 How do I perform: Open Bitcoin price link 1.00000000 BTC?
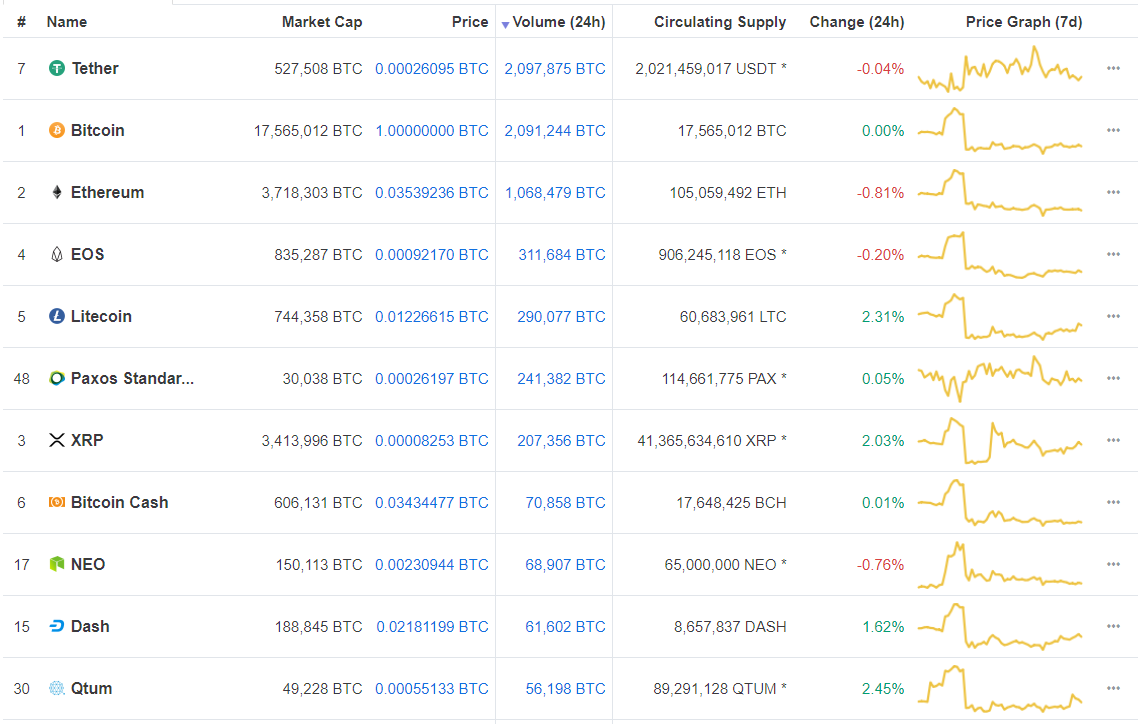tap(432, 130)
